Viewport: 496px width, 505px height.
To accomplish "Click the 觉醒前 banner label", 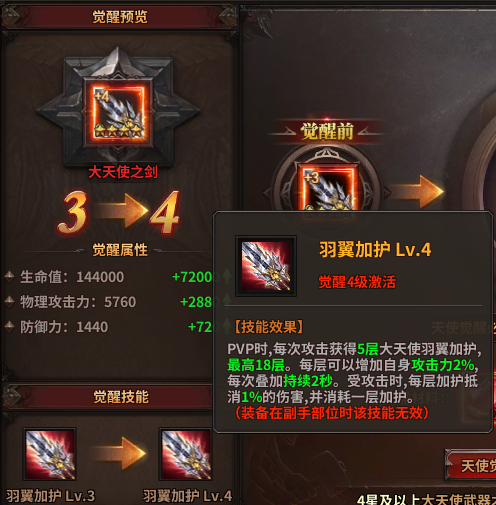I will (327, 131).
